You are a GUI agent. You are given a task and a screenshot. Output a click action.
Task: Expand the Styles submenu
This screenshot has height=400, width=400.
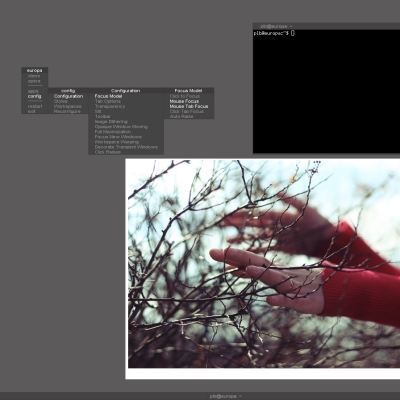tap(68, 101)
